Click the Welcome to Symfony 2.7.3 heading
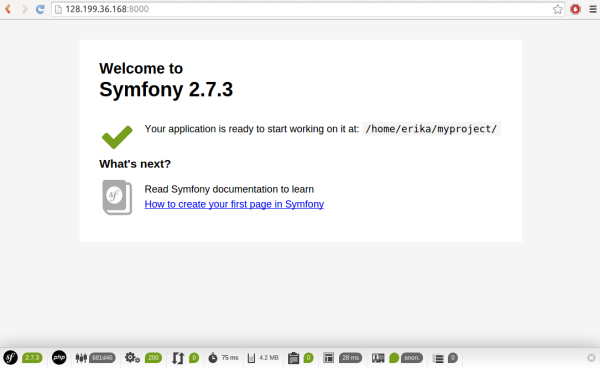This screenshot has height=368, width=600. [x=166, y=80]
